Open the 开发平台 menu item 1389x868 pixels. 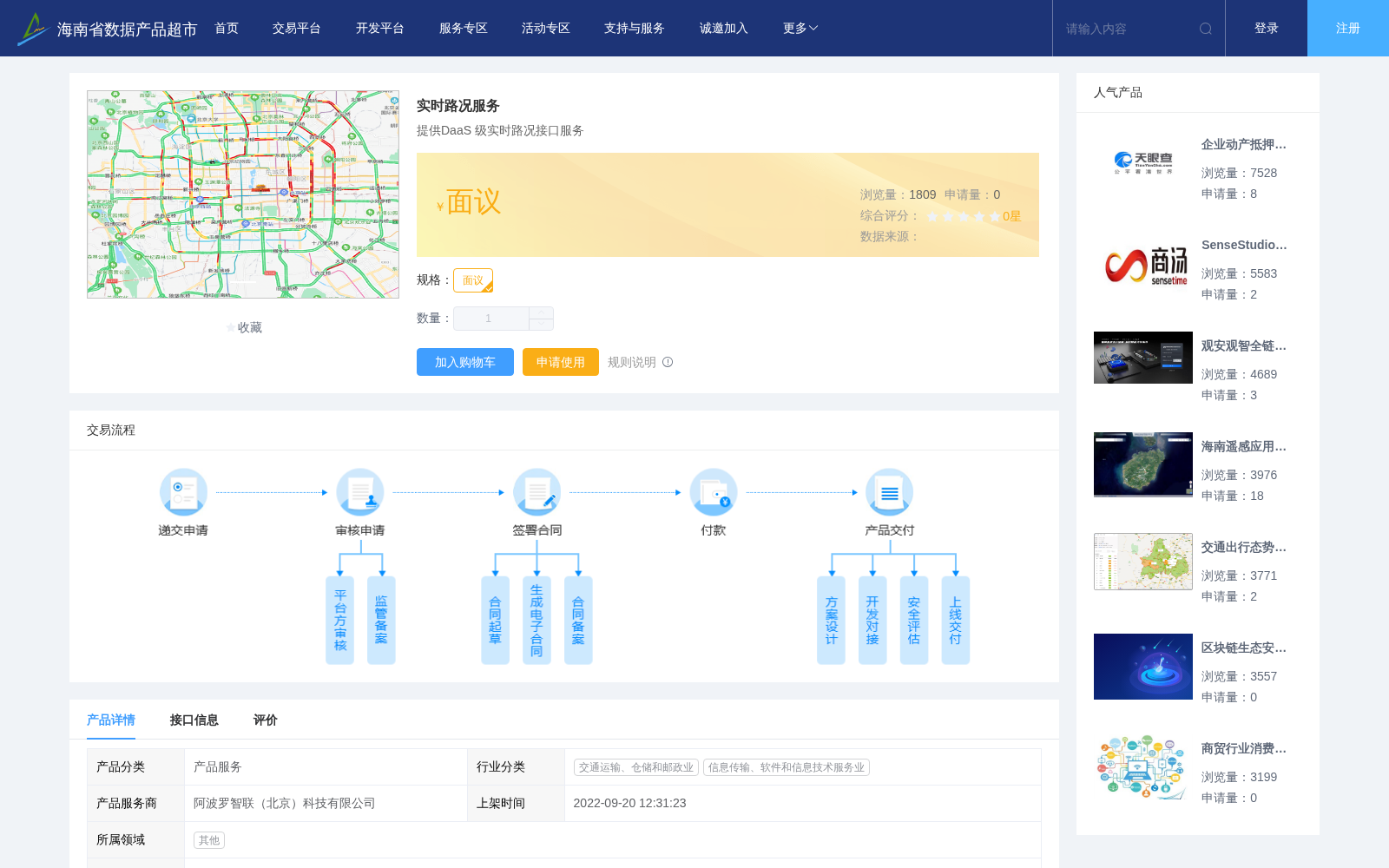coord(380,29)
